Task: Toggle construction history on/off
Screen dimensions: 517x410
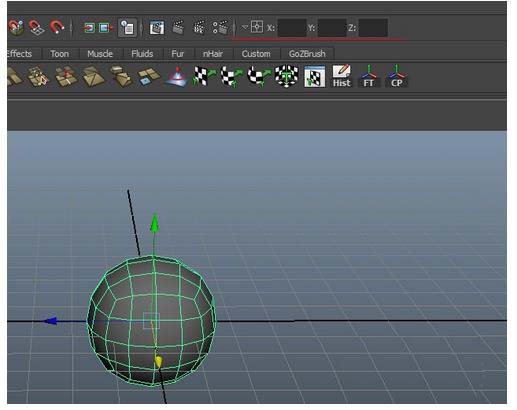Action: [x=127, y=27]
